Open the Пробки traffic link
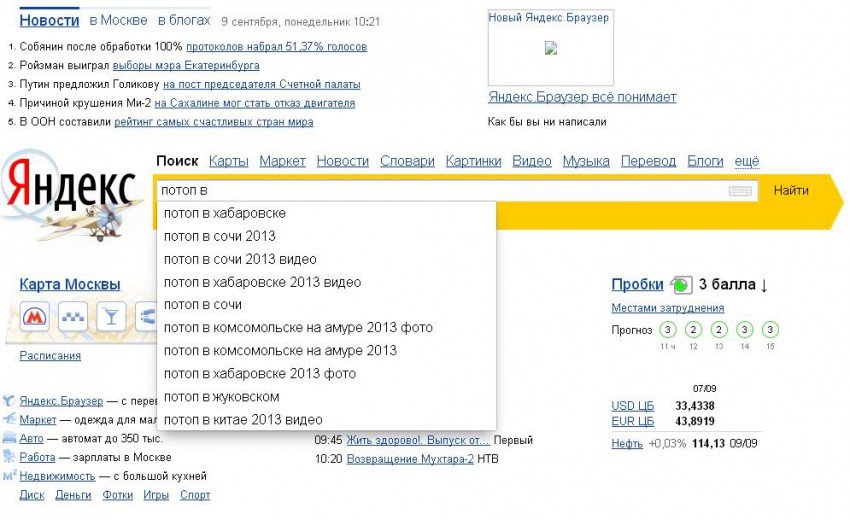This screenshot has width=850, height=520. pos(637,284)
